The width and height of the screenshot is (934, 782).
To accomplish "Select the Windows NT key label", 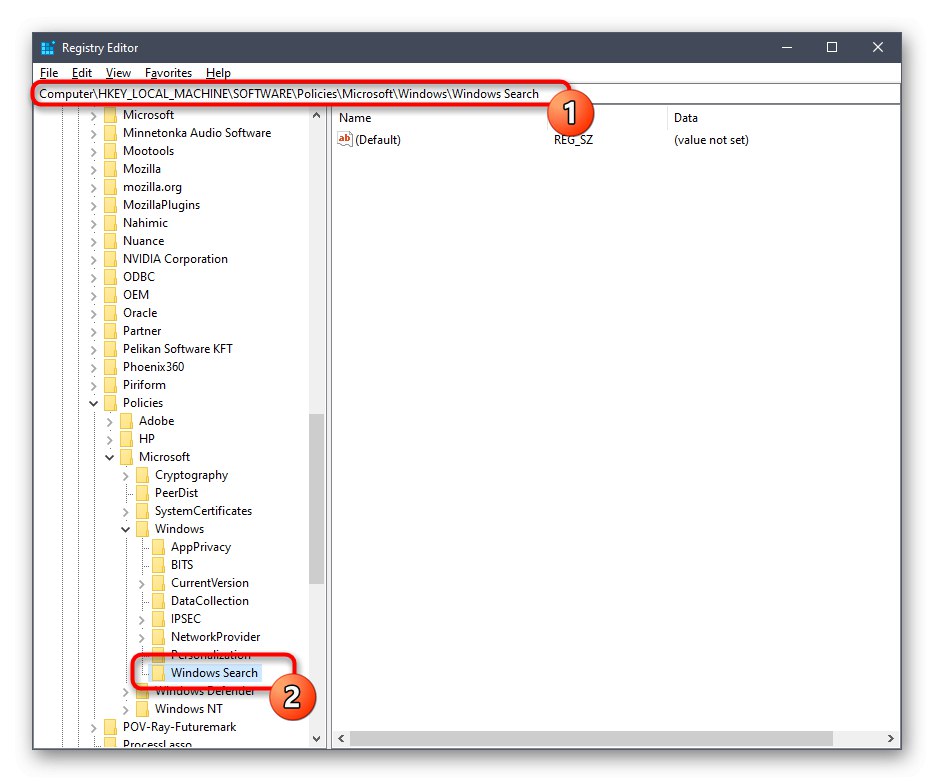I will pos(189,709).
